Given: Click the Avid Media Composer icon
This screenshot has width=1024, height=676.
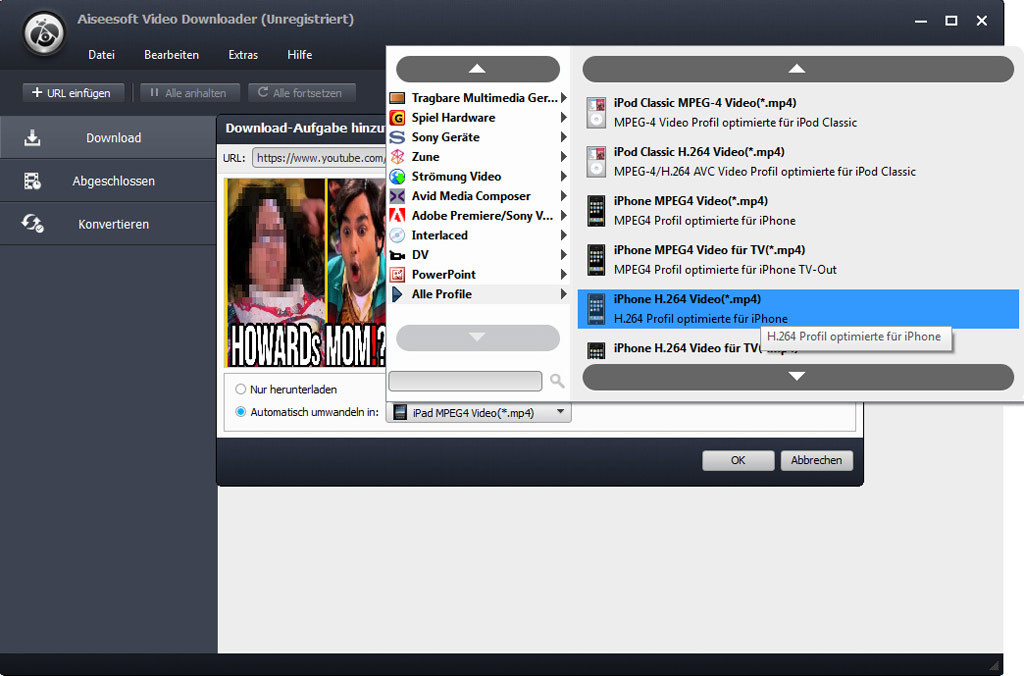Looking at the screenshot, I should tap(397, 196).
